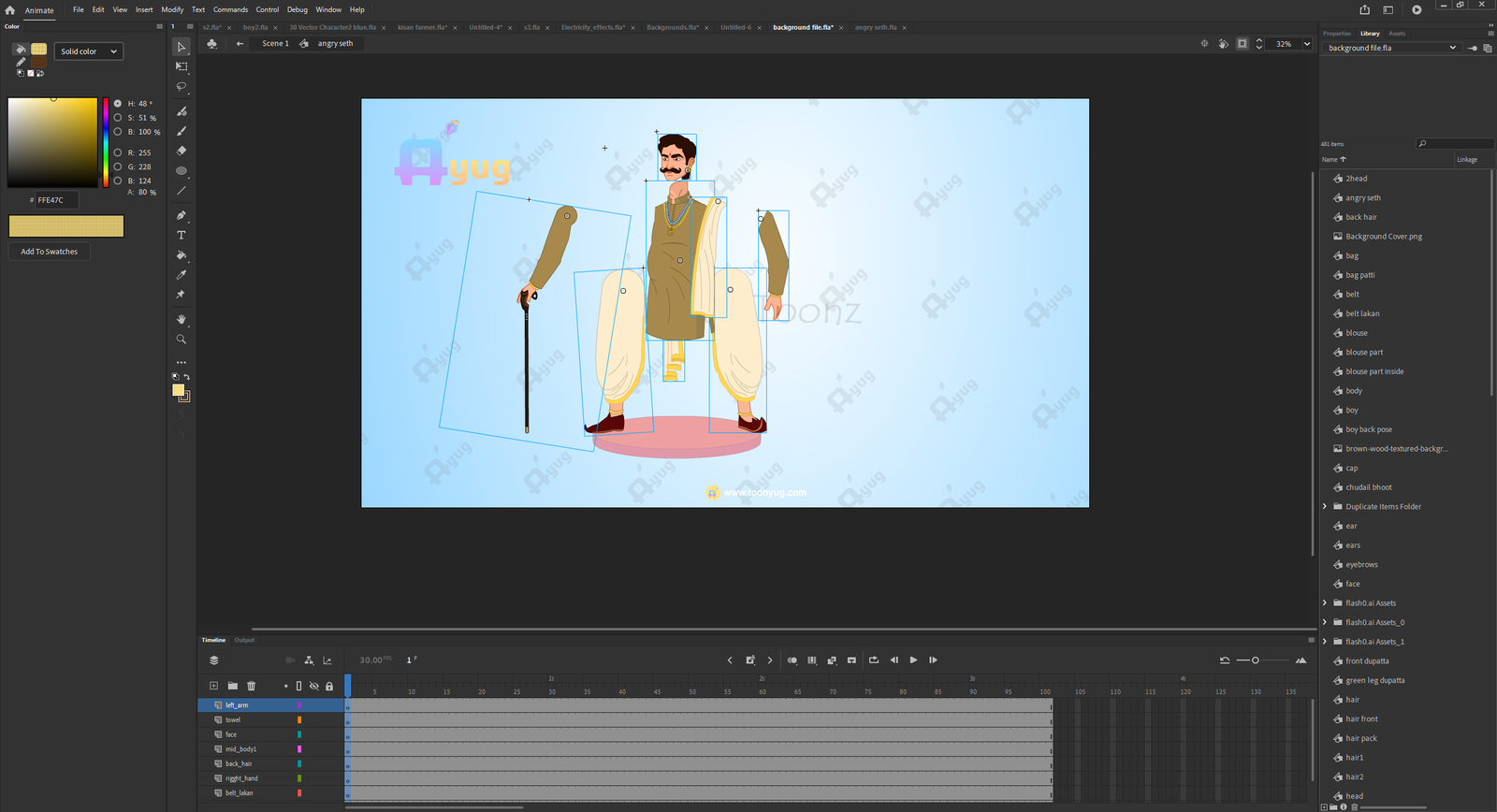Select the Saturation radio button
The height and width of the screenshot is (812, 1497).
point(118,118)
